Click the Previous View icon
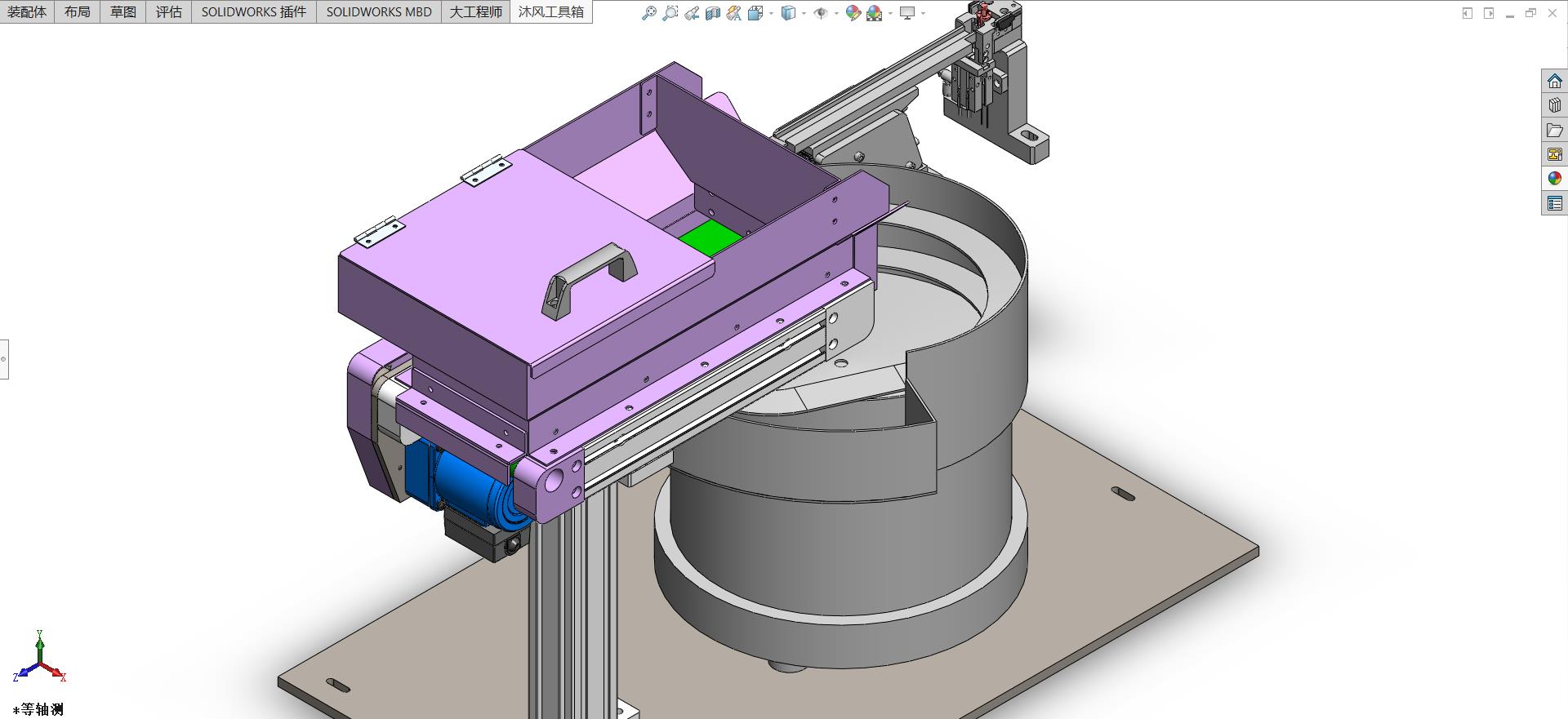 (x=692, y=13)
